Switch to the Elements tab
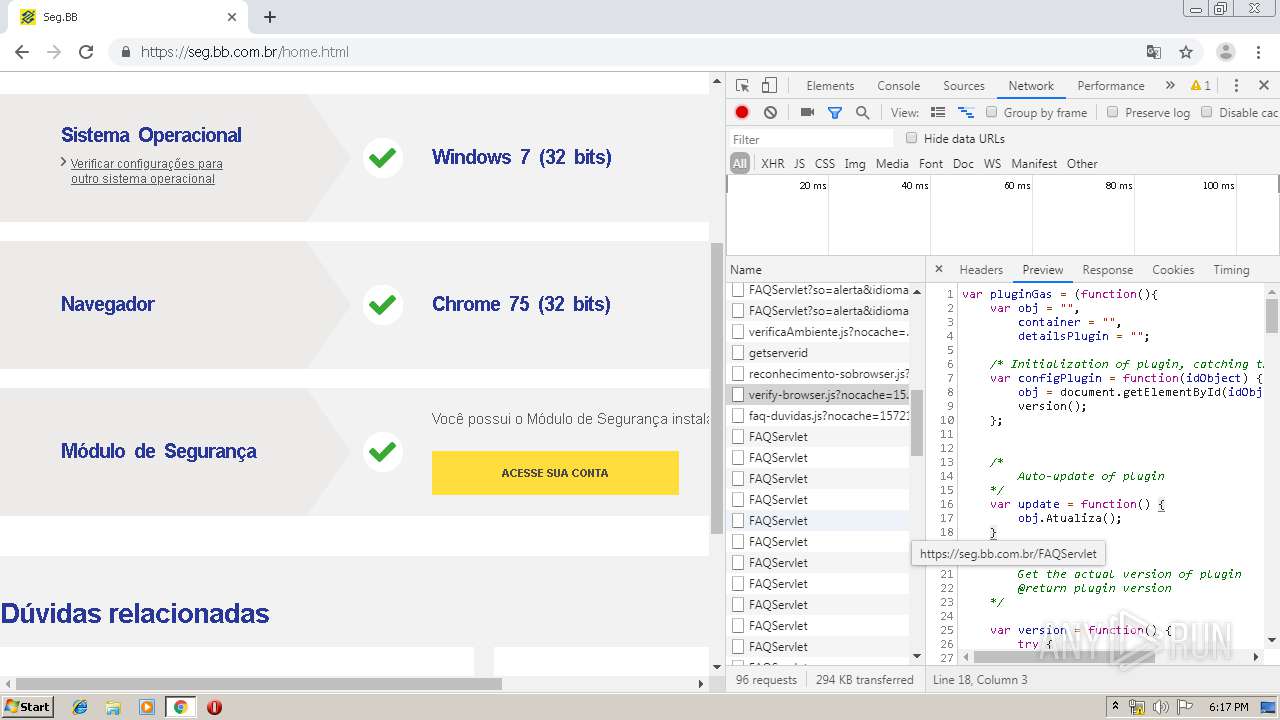Image resolution: width=1280 pixels, height=720 pixels. tap(830, 86)
